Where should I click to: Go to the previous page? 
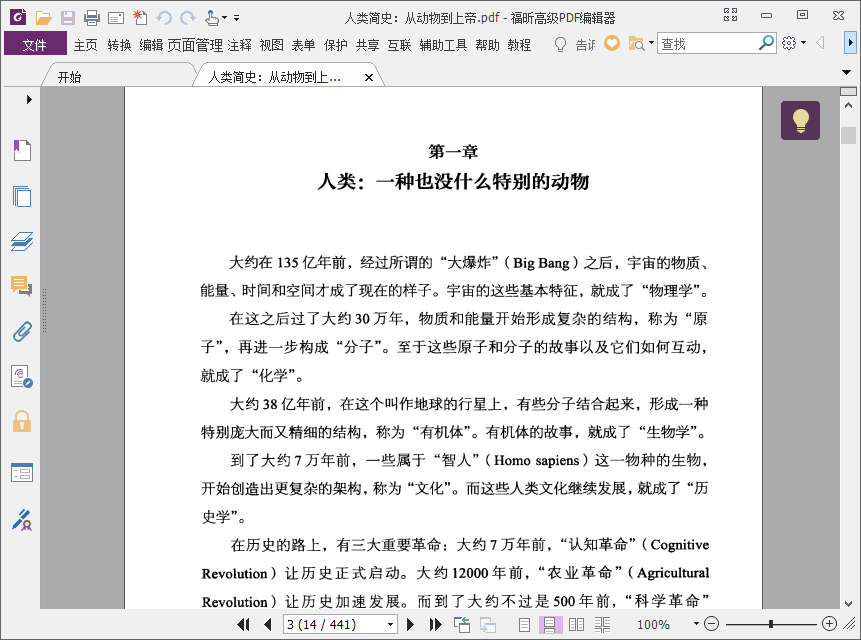coord(267,624)
